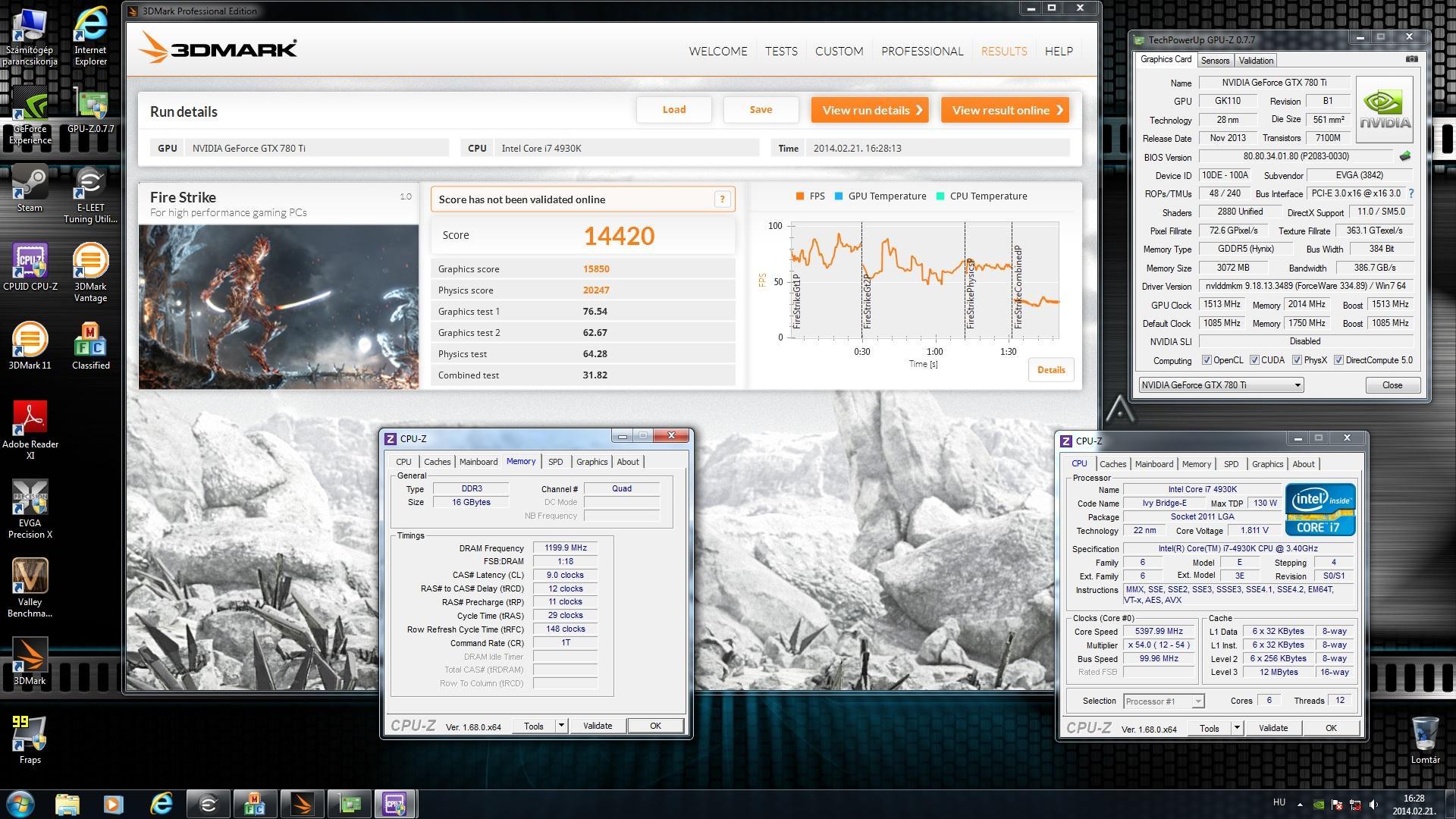Click the score validation help question mark
1456x819 pixels.
pyautogui.click(x=722, y=199)
